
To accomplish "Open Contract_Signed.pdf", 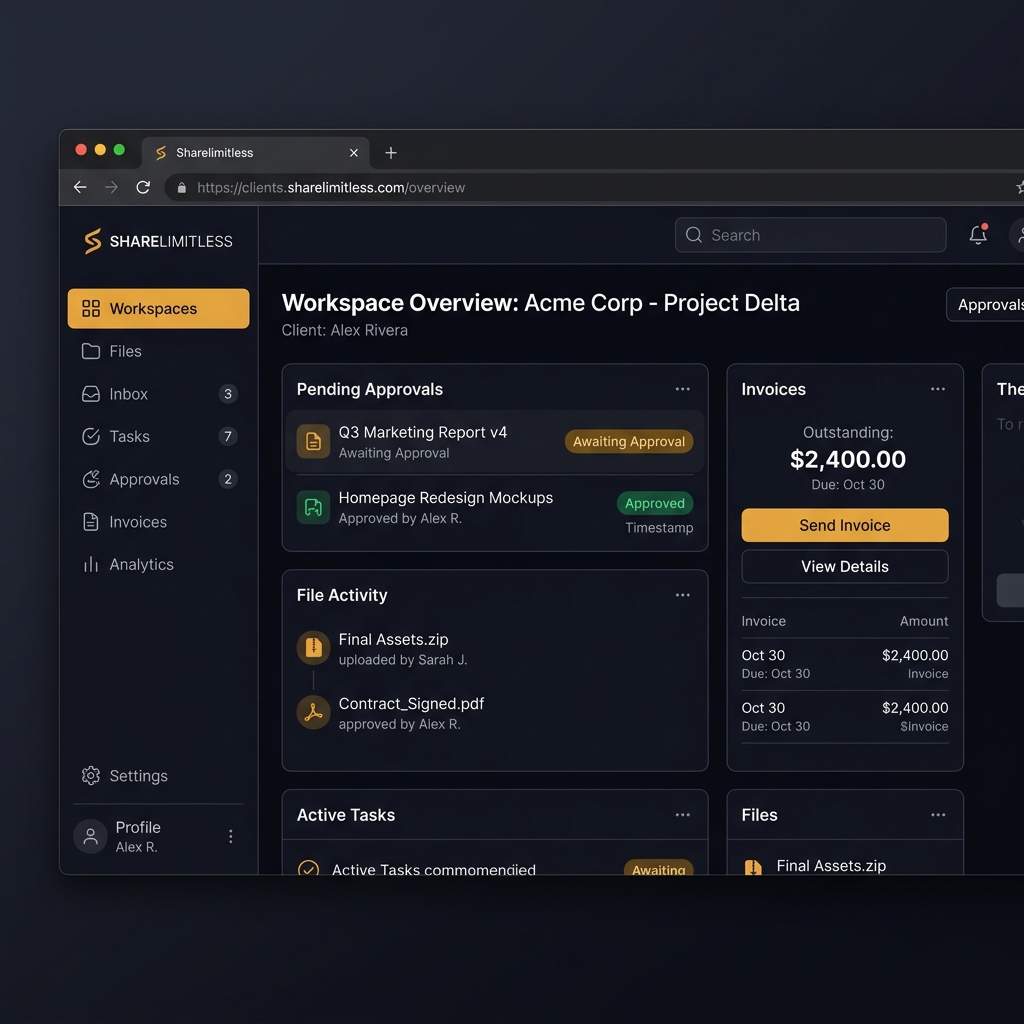I will click(411, 704).
